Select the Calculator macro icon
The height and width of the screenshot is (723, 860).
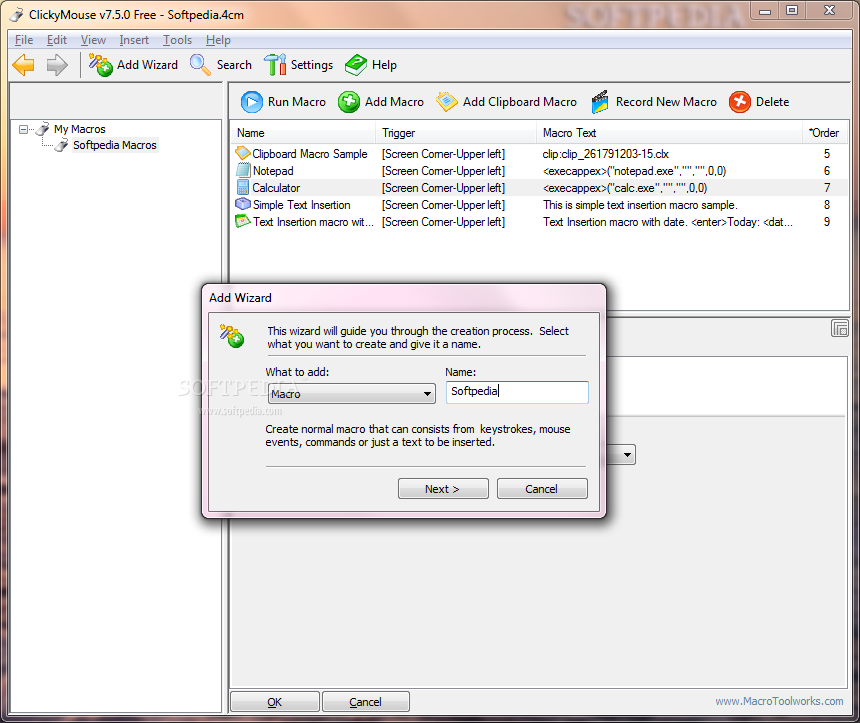[x=242, y=187]
